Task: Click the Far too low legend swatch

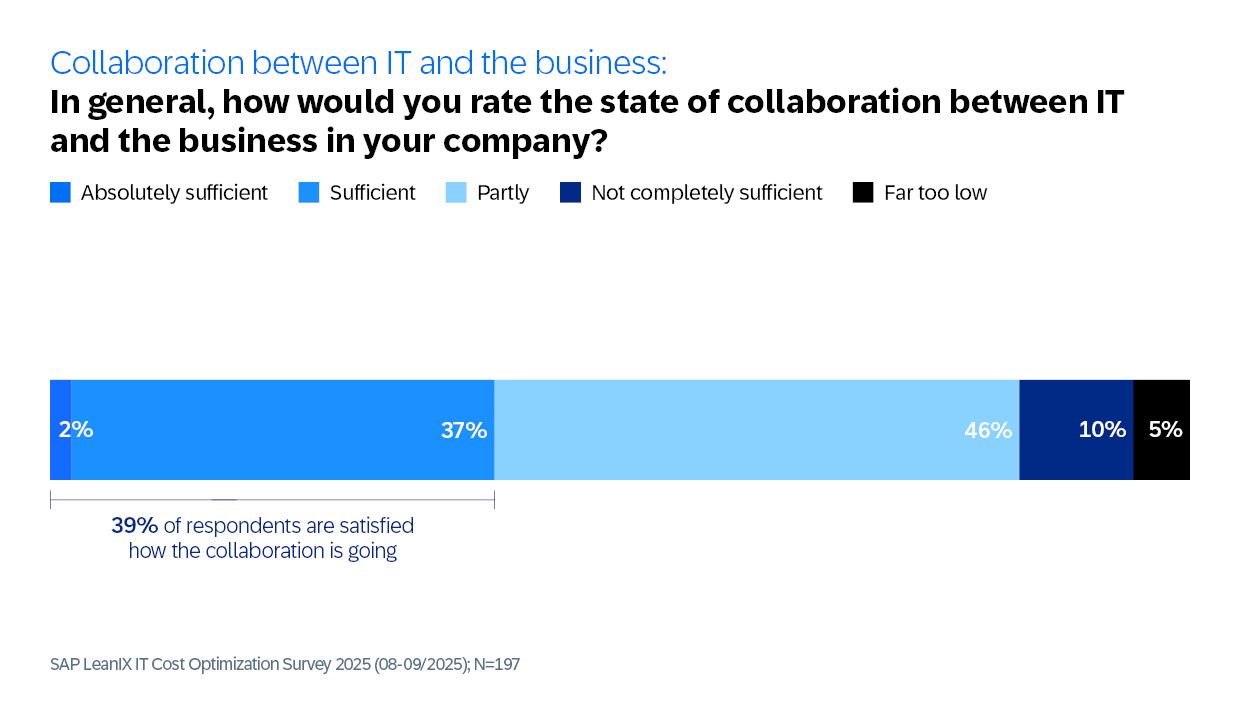Action: 863,193
